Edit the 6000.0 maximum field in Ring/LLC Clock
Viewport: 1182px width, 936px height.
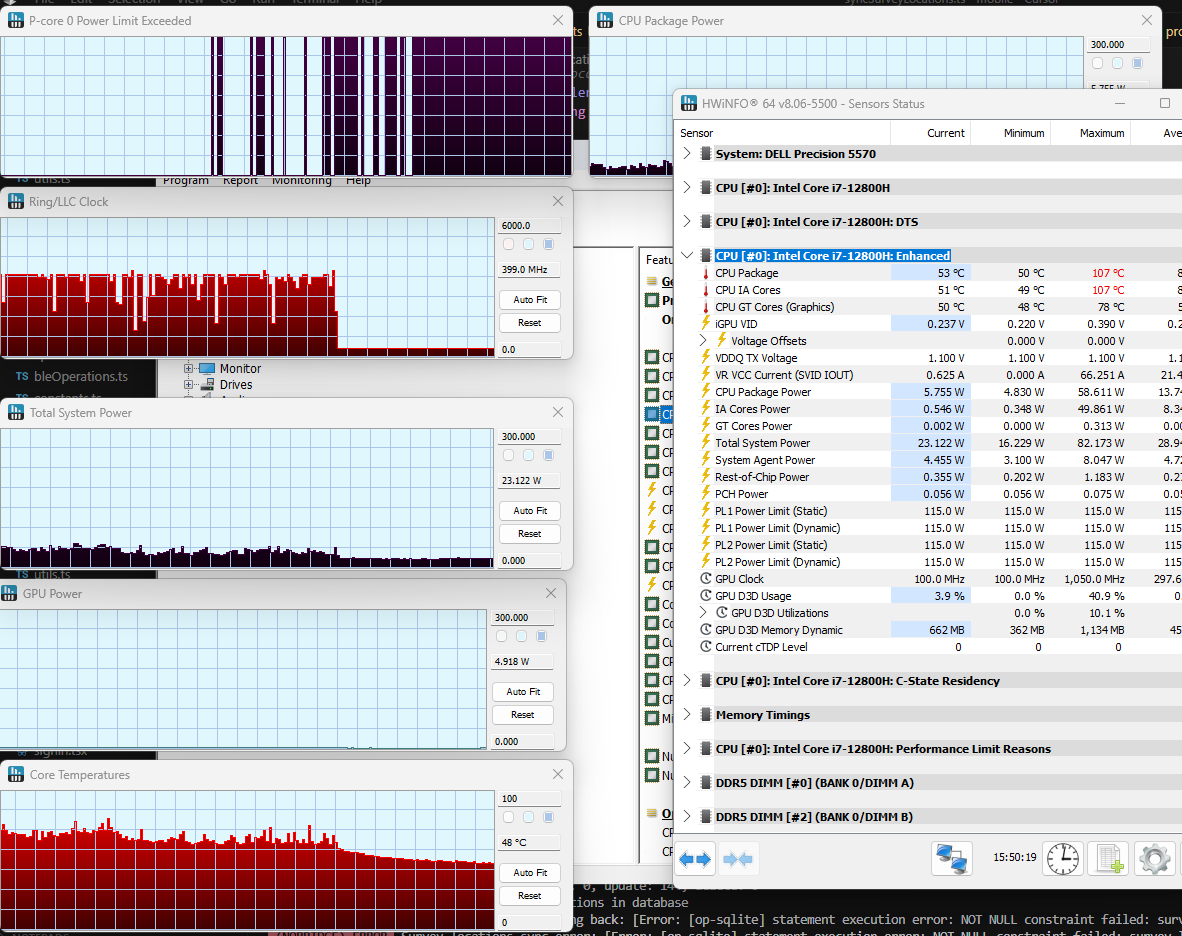coord(530,225)
